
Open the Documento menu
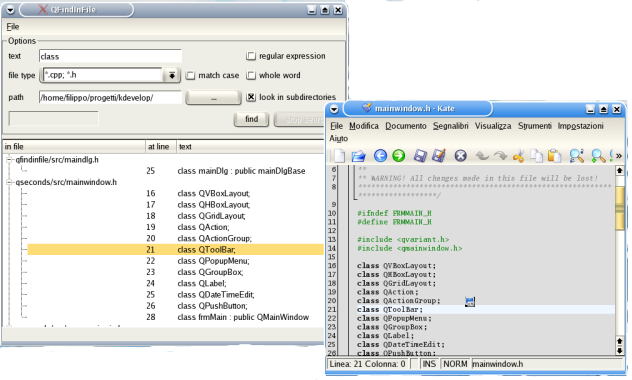[x=406, y=126]
